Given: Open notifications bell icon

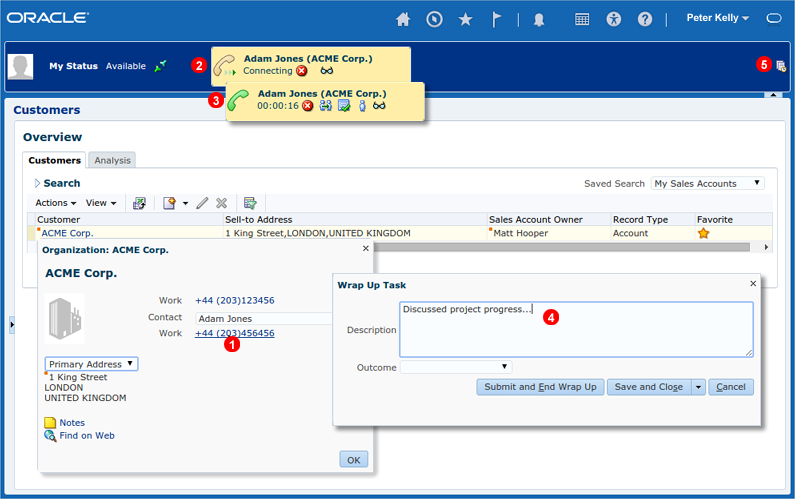Looking at the screenshot, I should pos(539,20).
